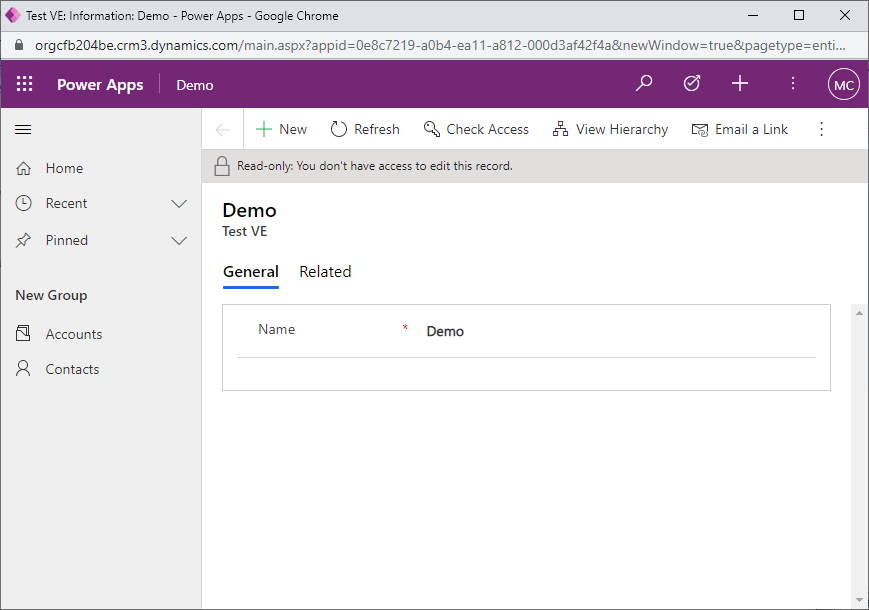Open View Hierarchy command
Viewport: 869px width, 610px height.
610,129
